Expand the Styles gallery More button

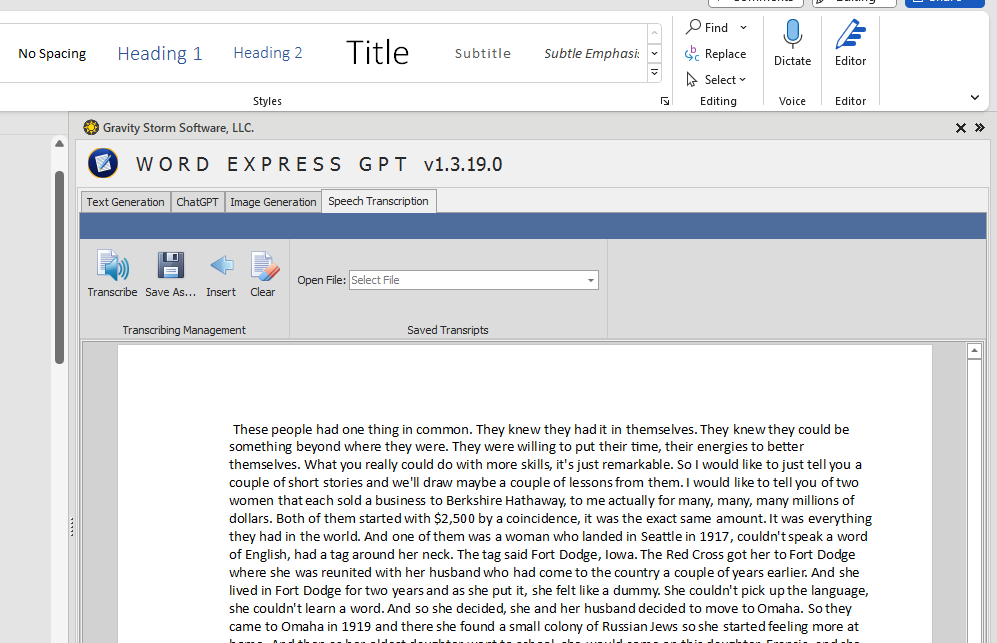point(654,73)
